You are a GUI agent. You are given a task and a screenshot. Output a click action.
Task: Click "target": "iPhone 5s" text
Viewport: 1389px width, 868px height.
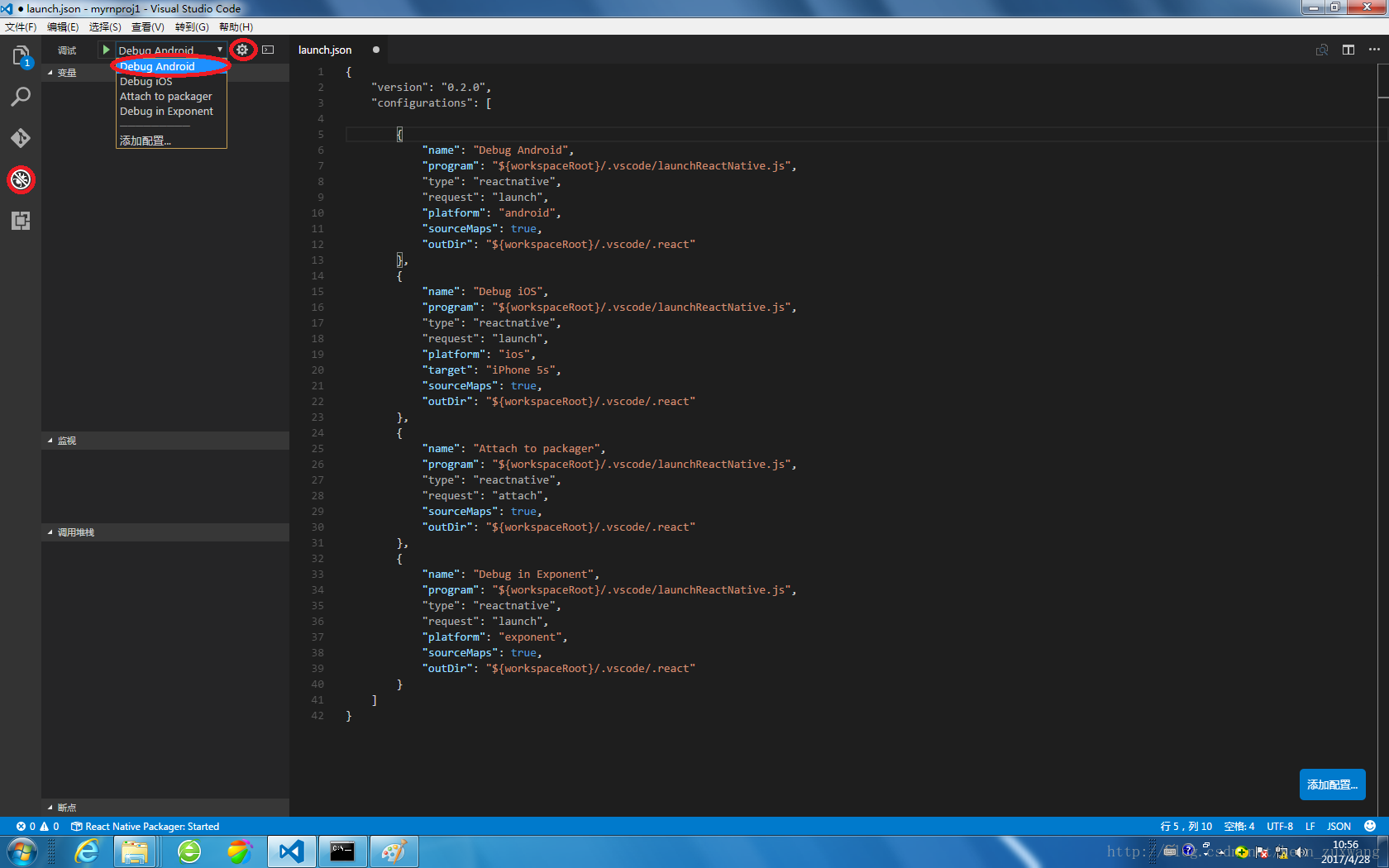(x=491, y=370)
